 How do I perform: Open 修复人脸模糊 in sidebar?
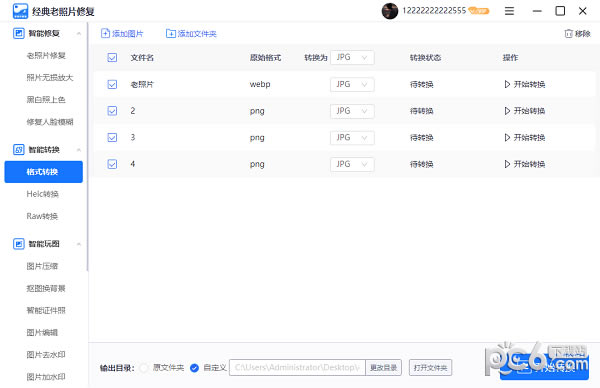[50, 122]
